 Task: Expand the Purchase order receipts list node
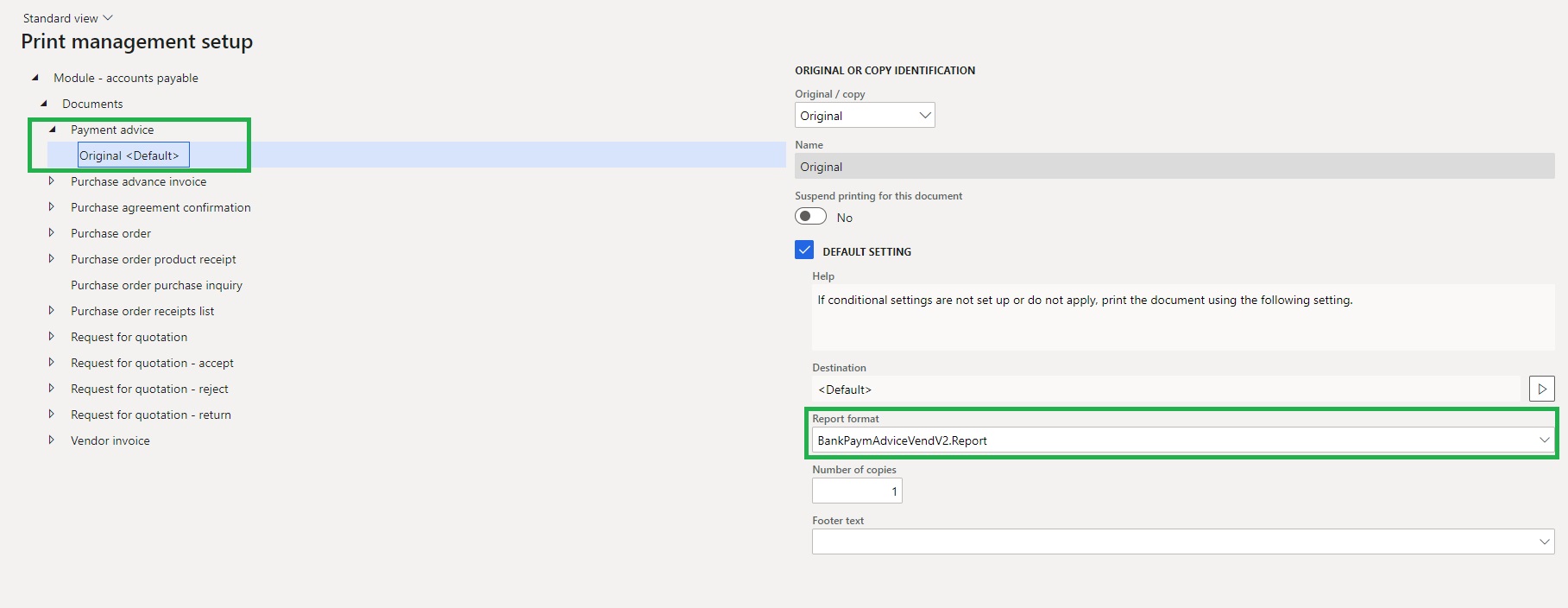pos(52,311)
